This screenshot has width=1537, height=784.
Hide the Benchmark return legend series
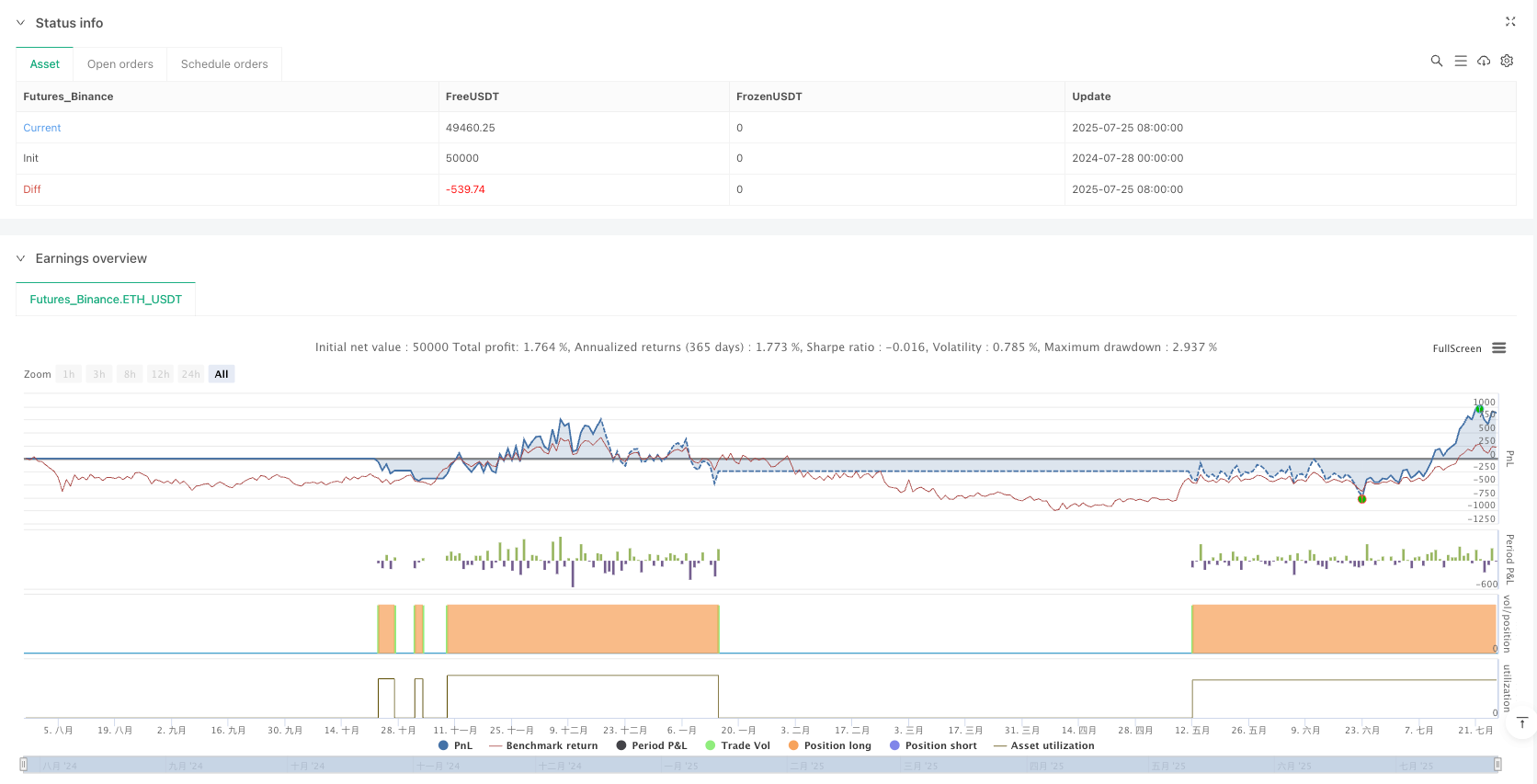pyautogui.click(x=543, y=745)
